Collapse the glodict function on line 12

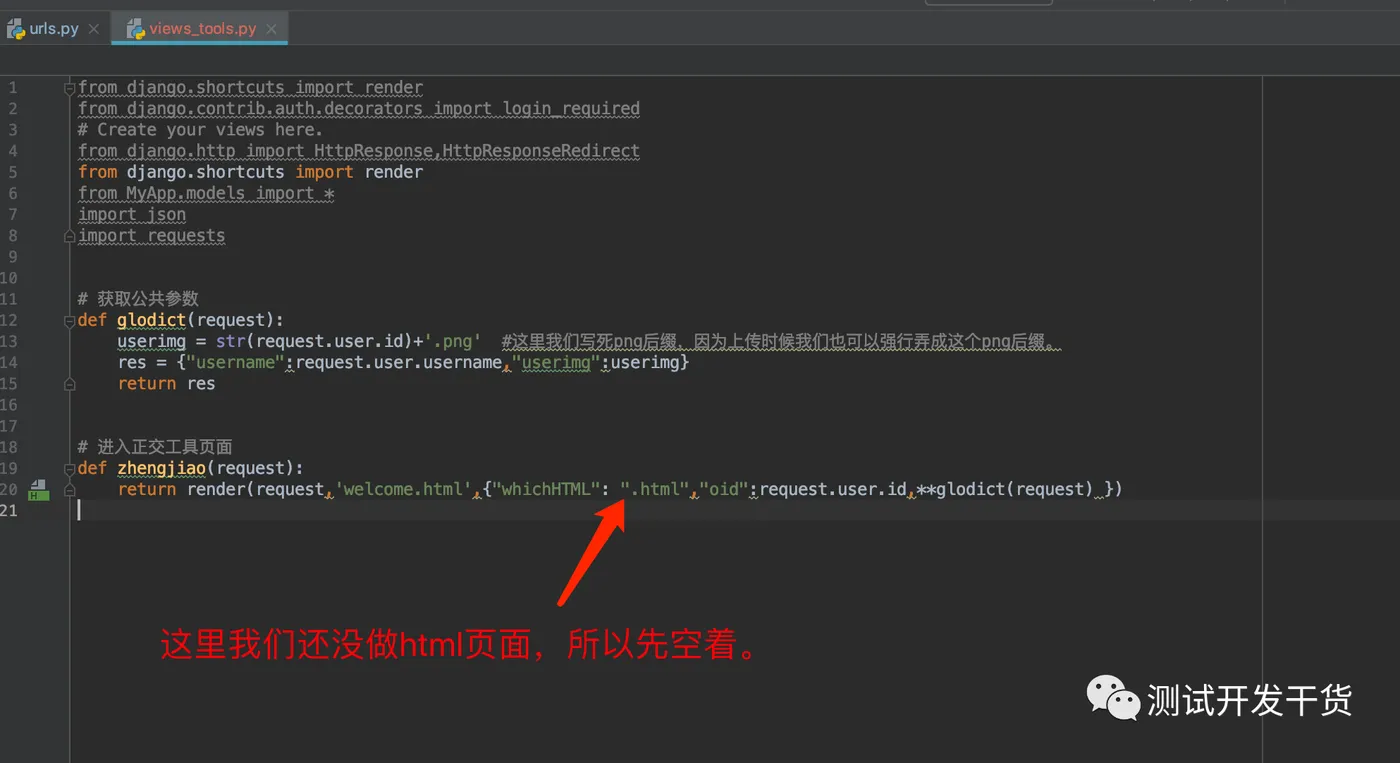tap(70, 320)
